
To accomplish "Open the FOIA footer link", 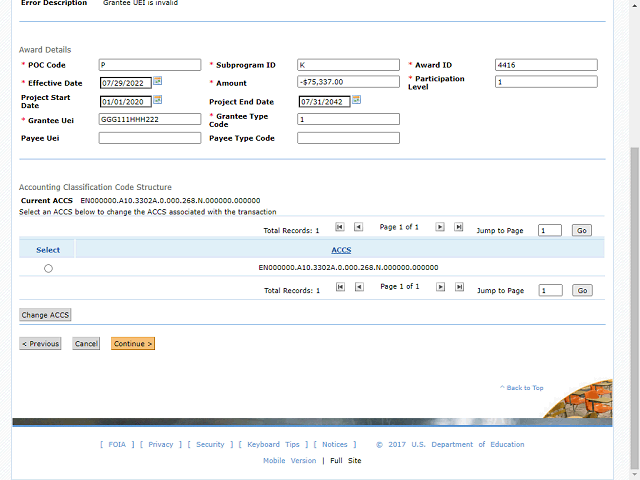I will point(117,444).
